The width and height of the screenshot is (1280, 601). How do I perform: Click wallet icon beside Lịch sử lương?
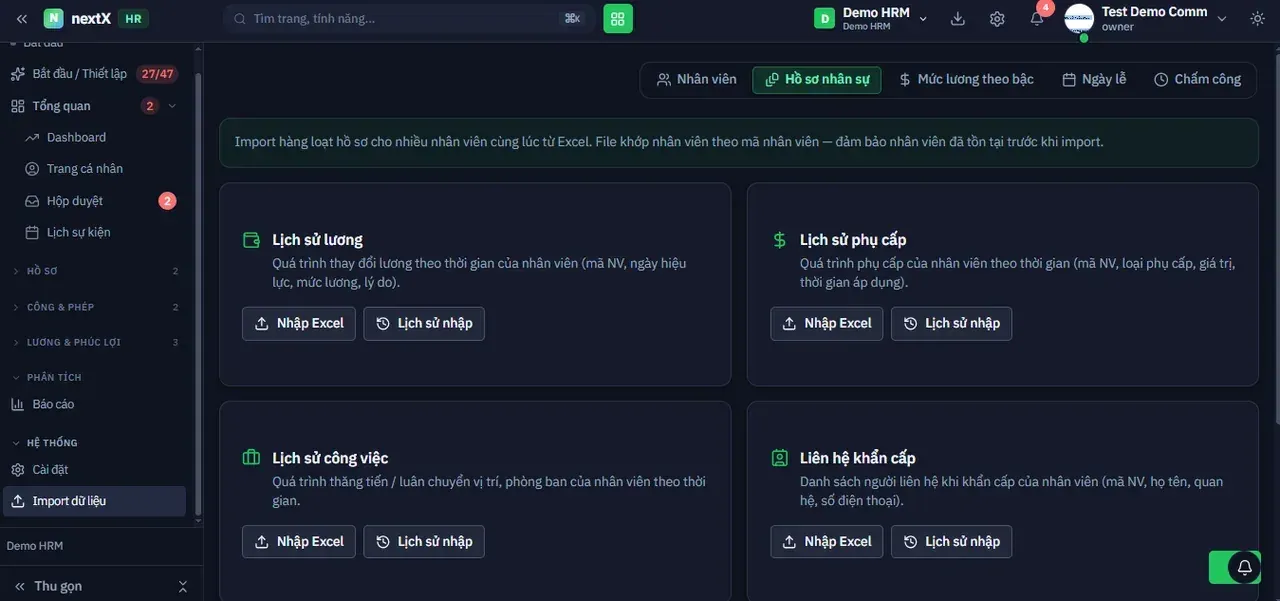click(x=251, y=240)
